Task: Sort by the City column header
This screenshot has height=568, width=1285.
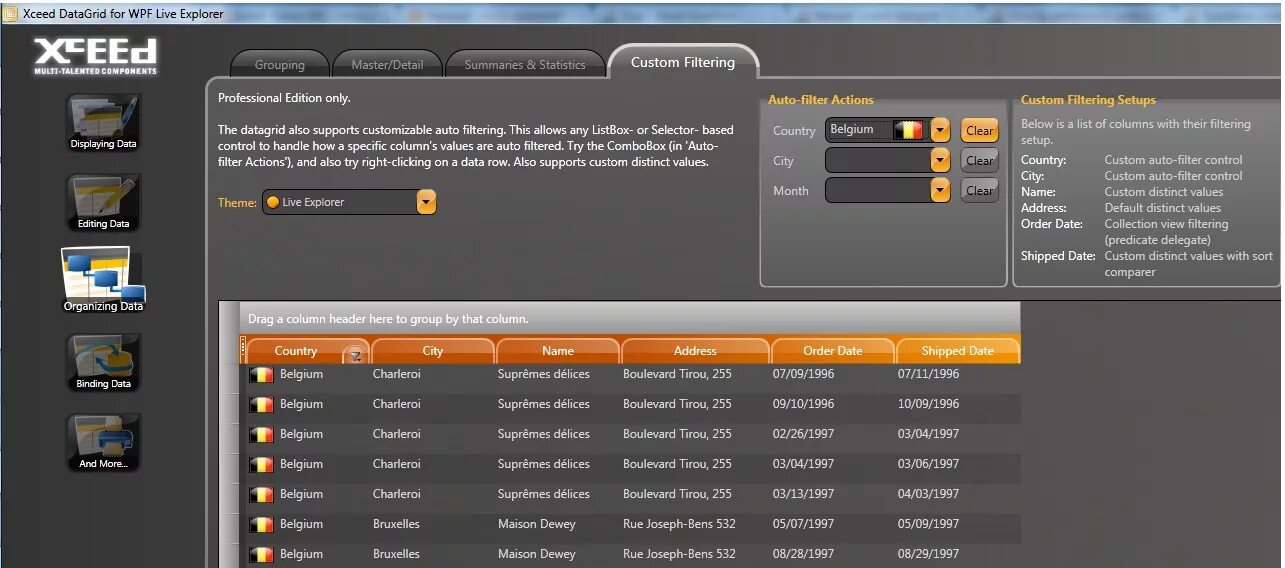Action: click(433, 351)
